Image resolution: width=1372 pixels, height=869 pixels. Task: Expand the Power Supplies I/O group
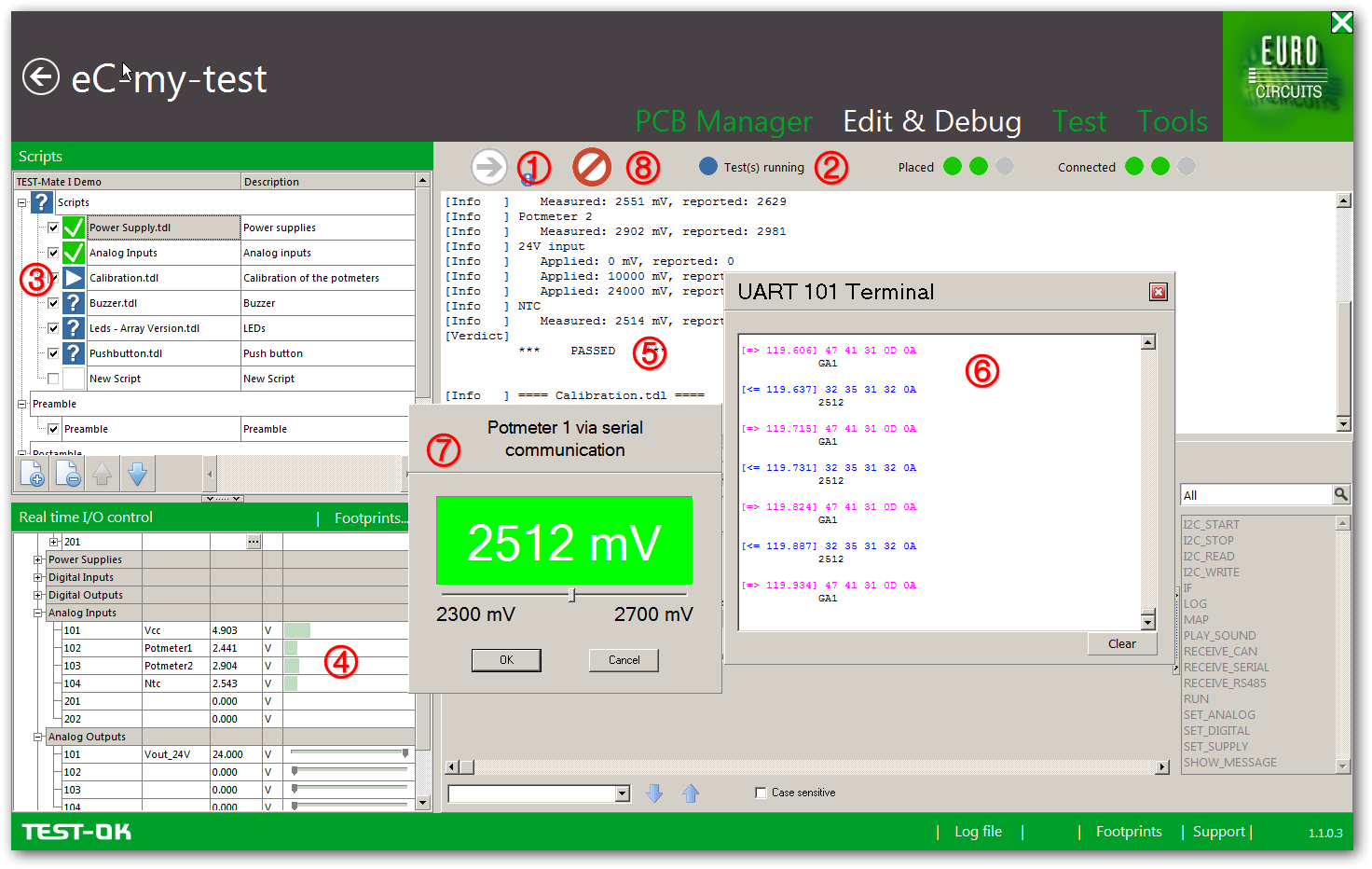38,559
